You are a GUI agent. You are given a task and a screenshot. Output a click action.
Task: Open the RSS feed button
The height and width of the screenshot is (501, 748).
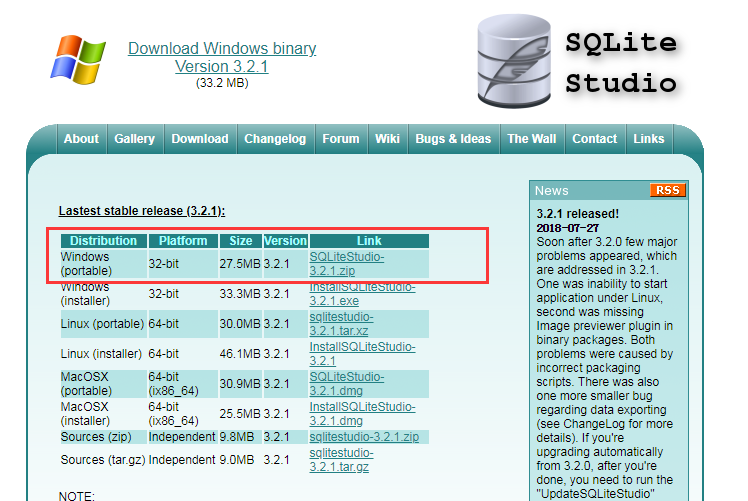click(x=667, y=190)
